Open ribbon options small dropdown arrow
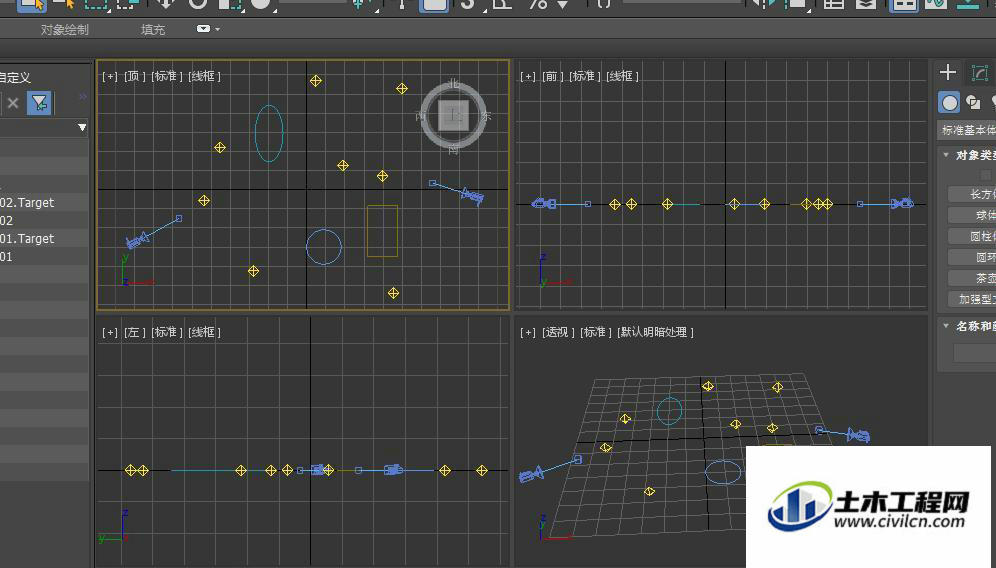 pos(218,29)
